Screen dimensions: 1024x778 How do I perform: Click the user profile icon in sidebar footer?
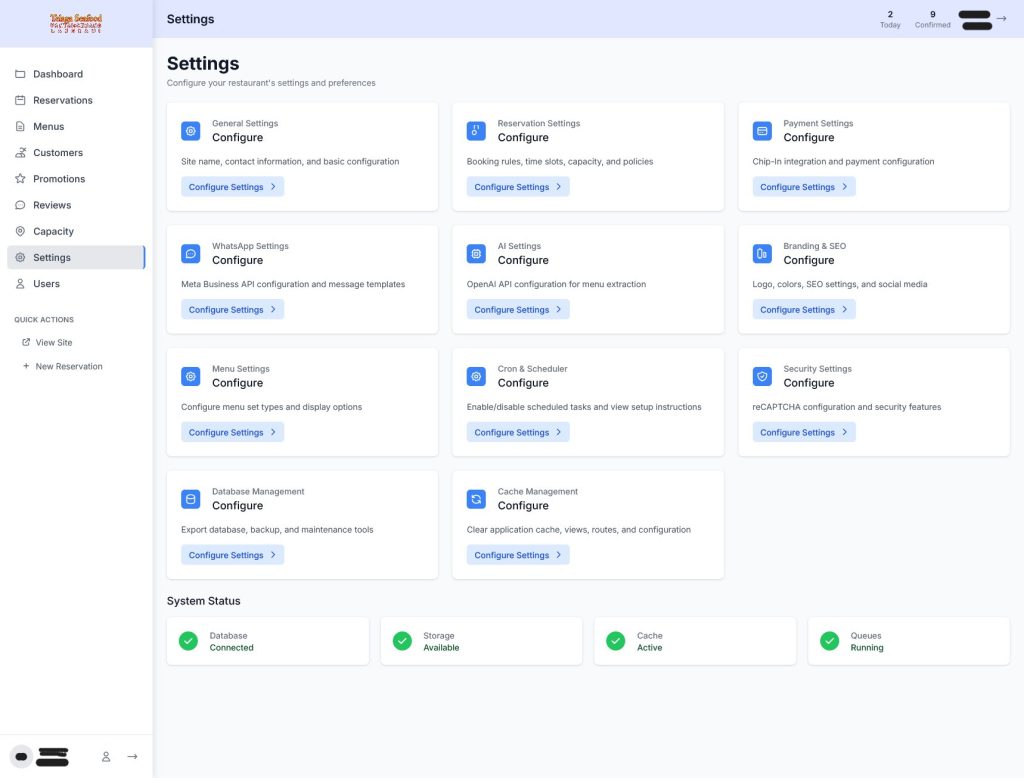tap(106, 757)
